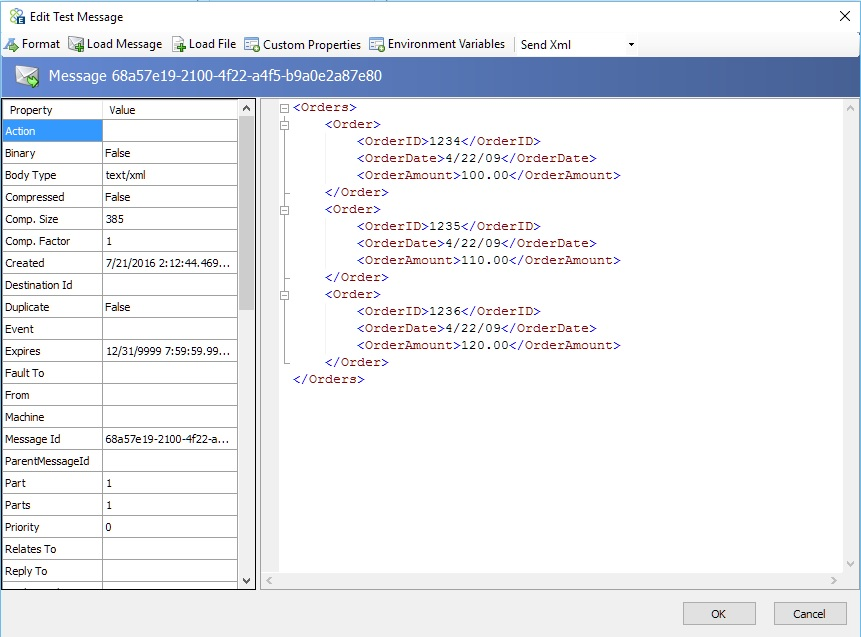Click the Load File toolbar label
Image resolution: width=861 pixels, height=637 pixels.
[213, 44]
